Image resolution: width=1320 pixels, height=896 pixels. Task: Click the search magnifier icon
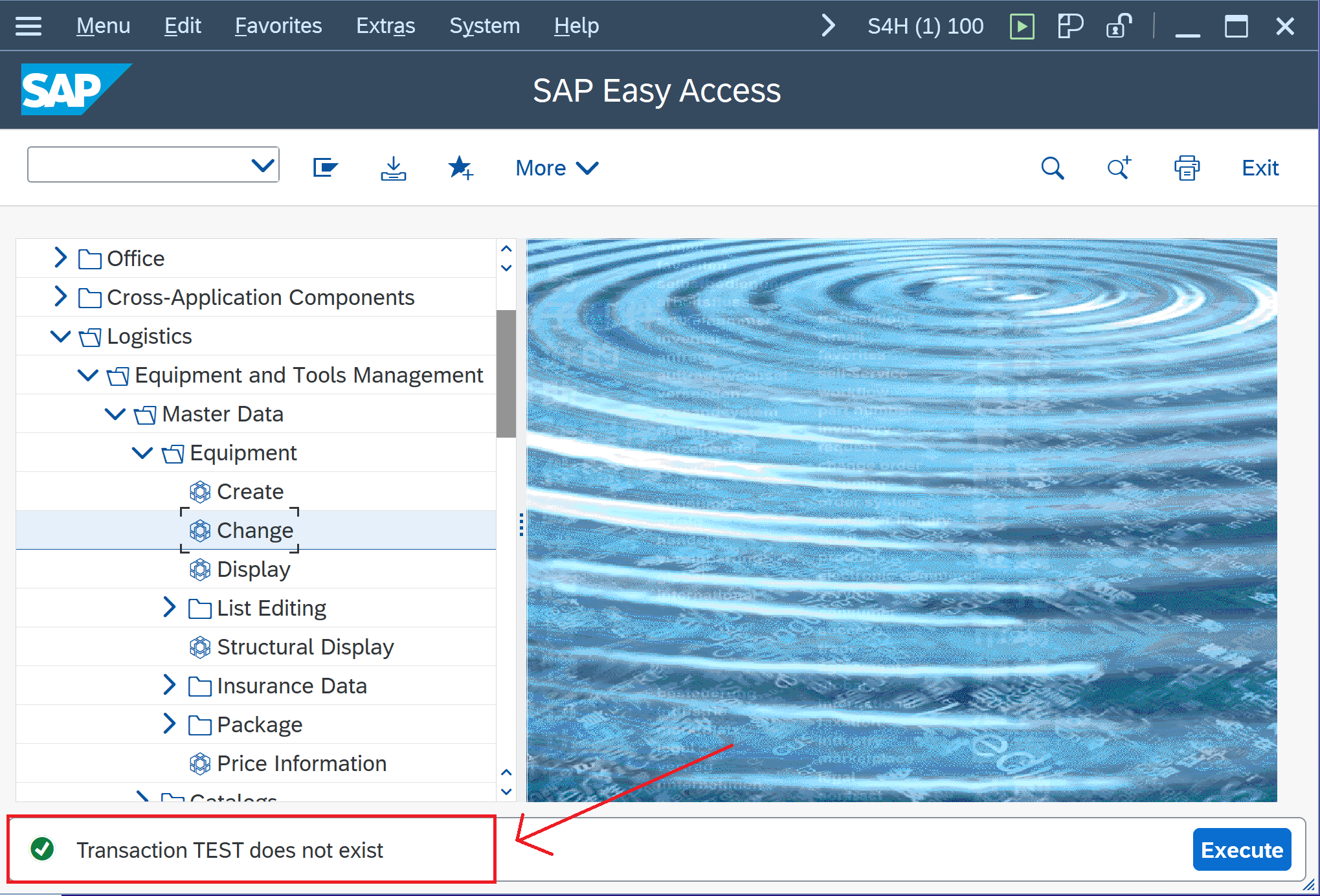1052,168
